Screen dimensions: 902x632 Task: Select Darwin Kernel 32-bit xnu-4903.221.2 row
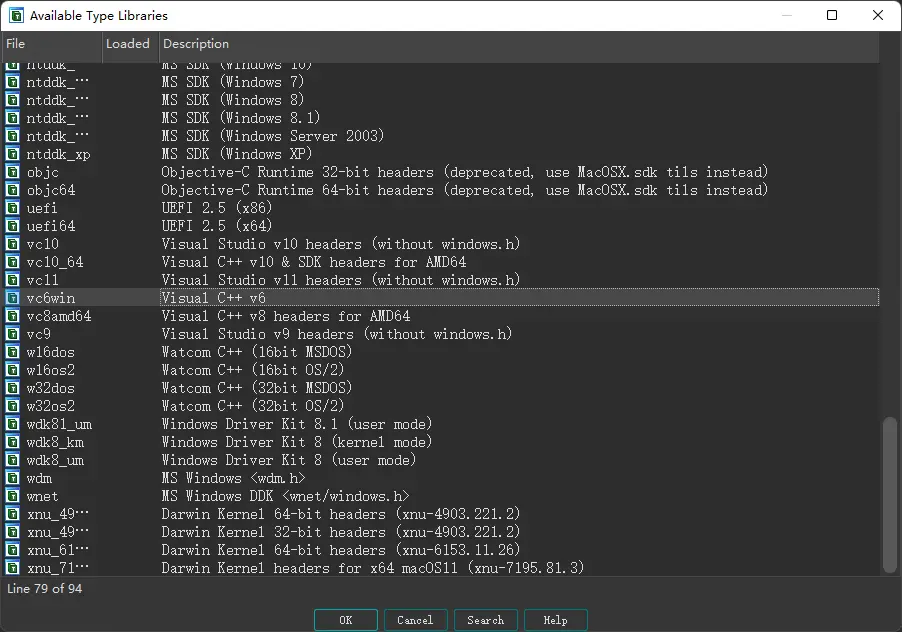point(442,532)
